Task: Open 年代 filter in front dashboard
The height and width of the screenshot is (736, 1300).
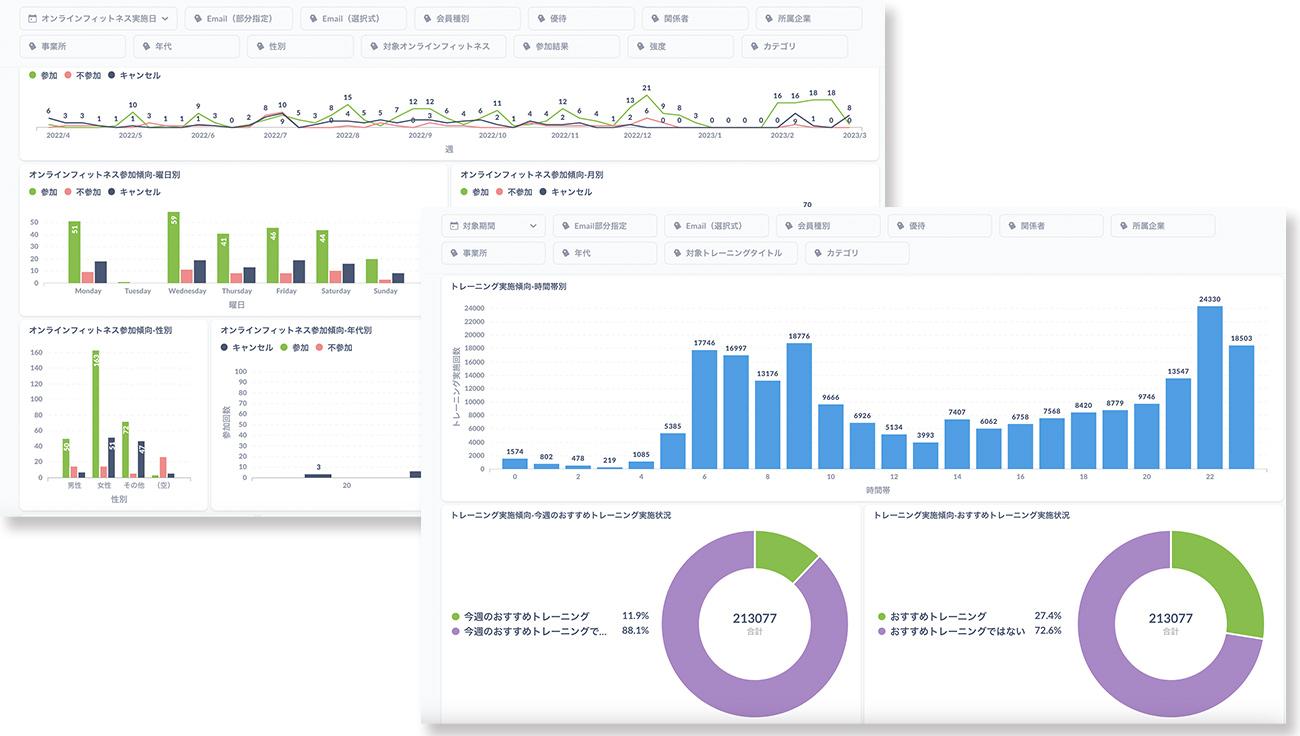Action: pos(604,253)
